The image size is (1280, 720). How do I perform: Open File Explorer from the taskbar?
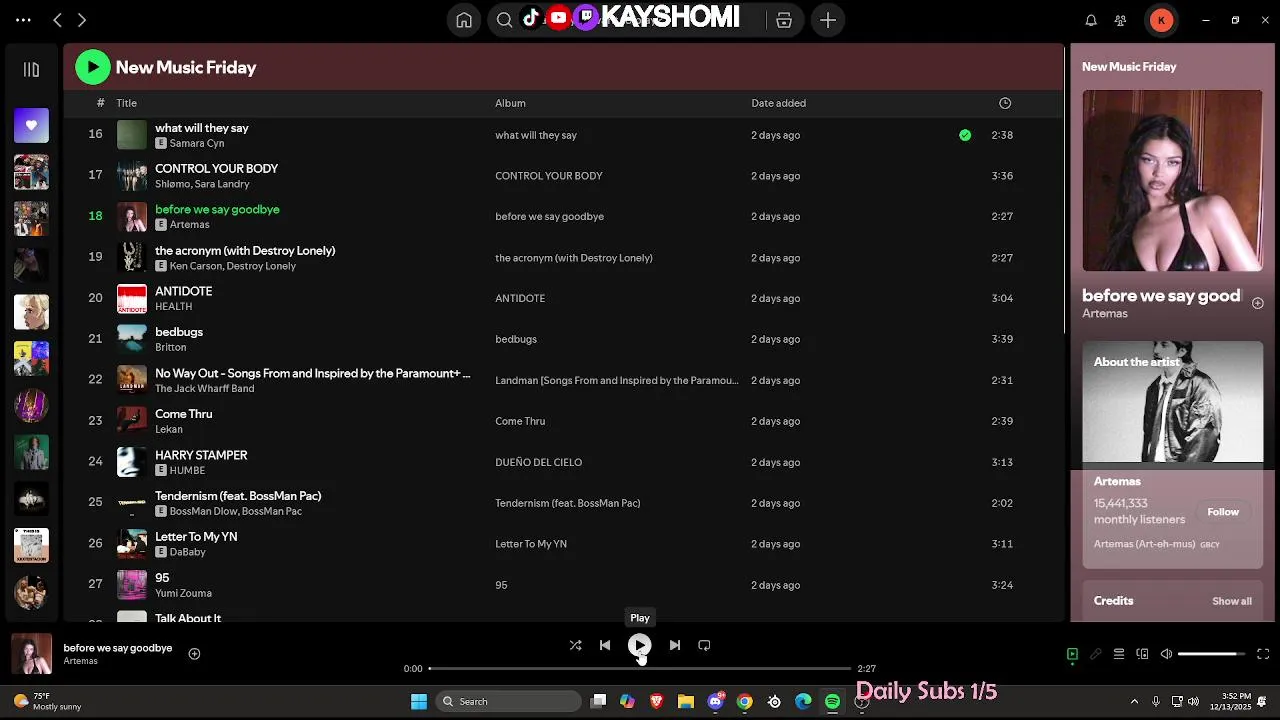(x=686, y=701)
